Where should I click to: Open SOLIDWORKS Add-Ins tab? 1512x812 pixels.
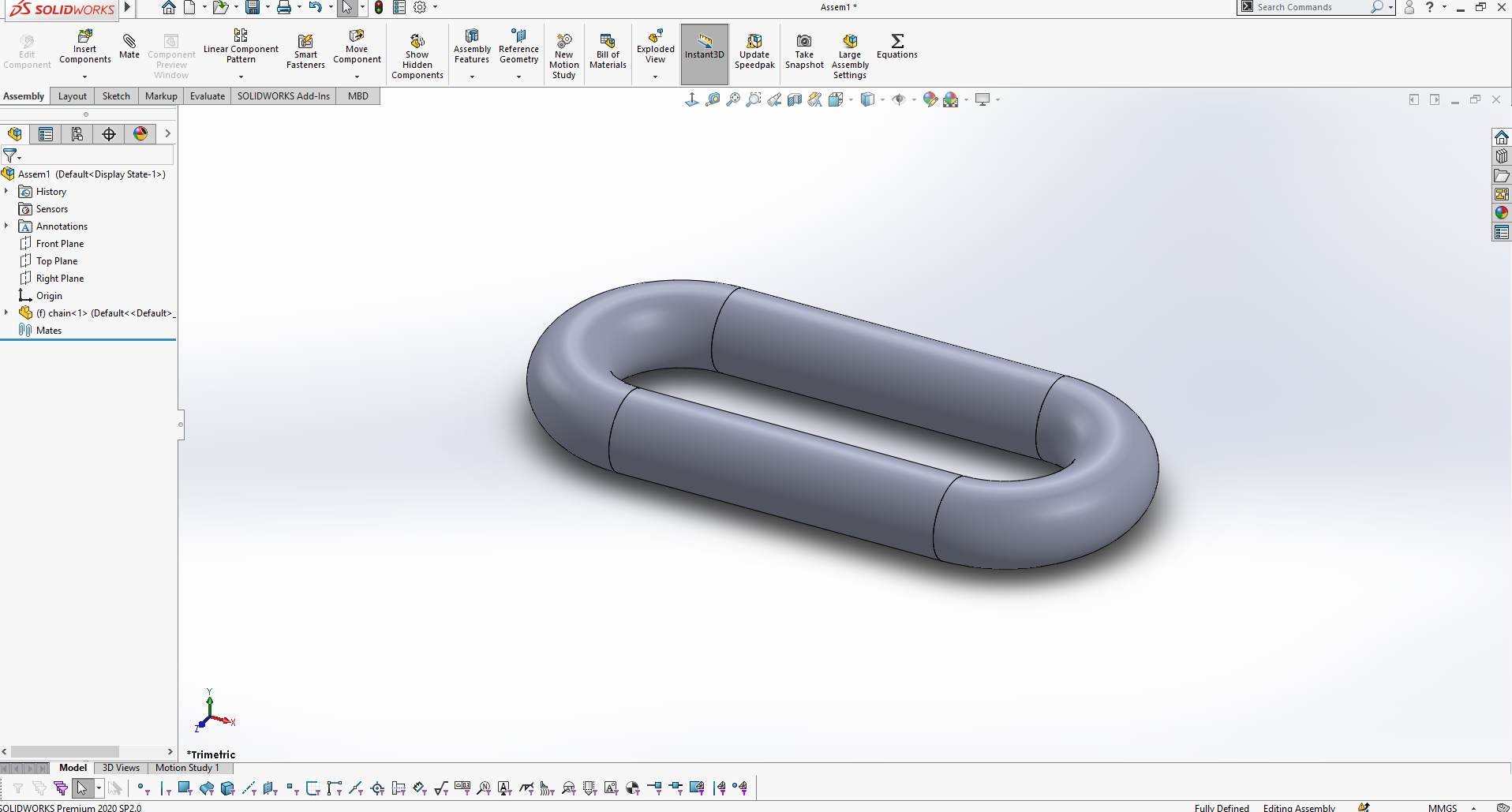point(283,96)
